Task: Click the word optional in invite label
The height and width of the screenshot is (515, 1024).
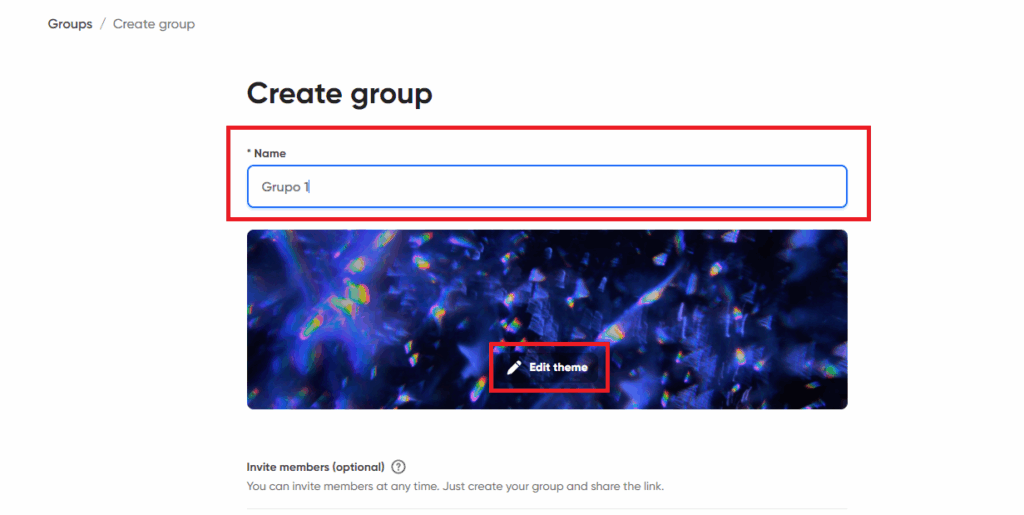Action: pyautogui.click(x=358, y=467)
